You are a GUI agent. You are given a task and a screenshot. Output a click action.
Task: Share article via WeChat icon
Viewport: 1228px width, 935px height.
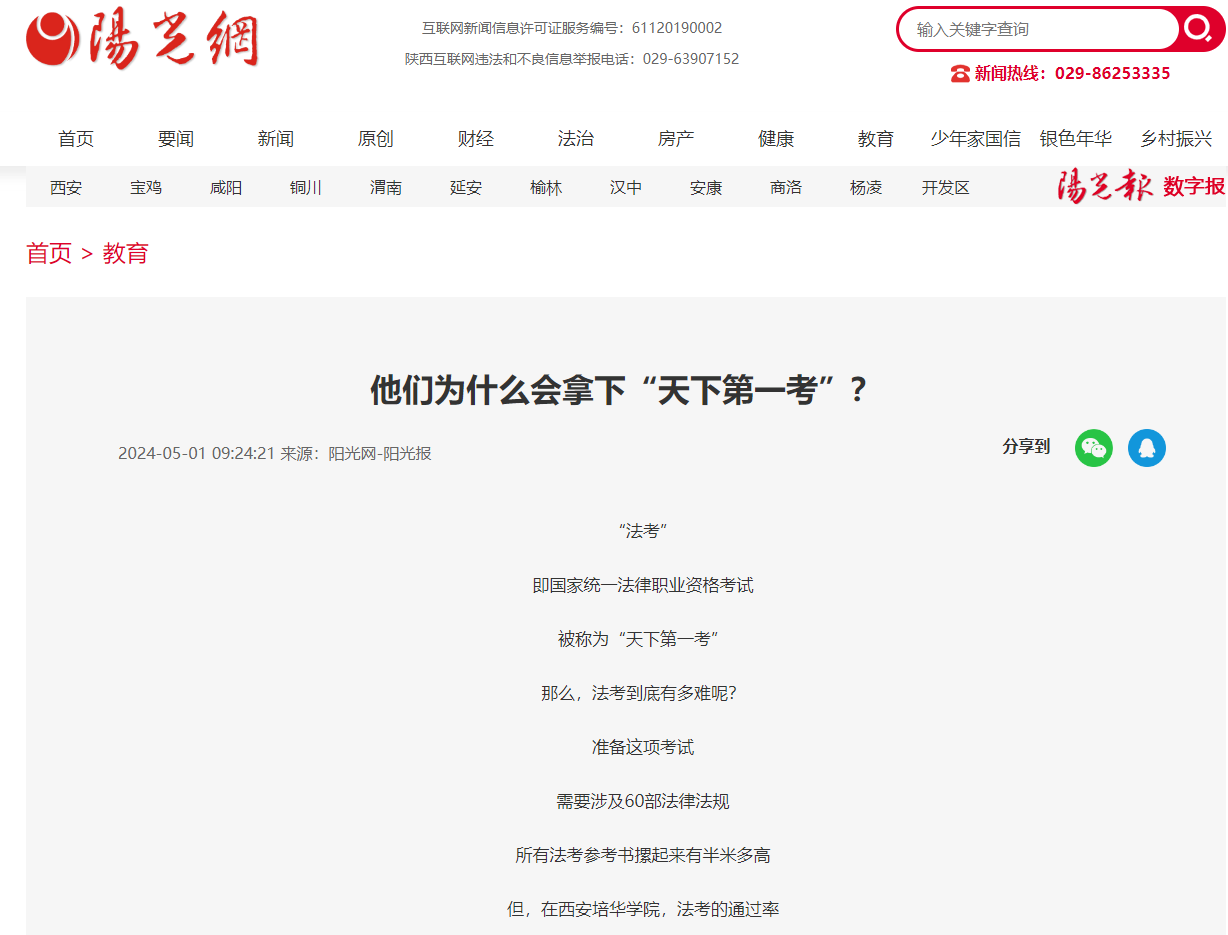pyautogui.click(x=1093, y=448)
